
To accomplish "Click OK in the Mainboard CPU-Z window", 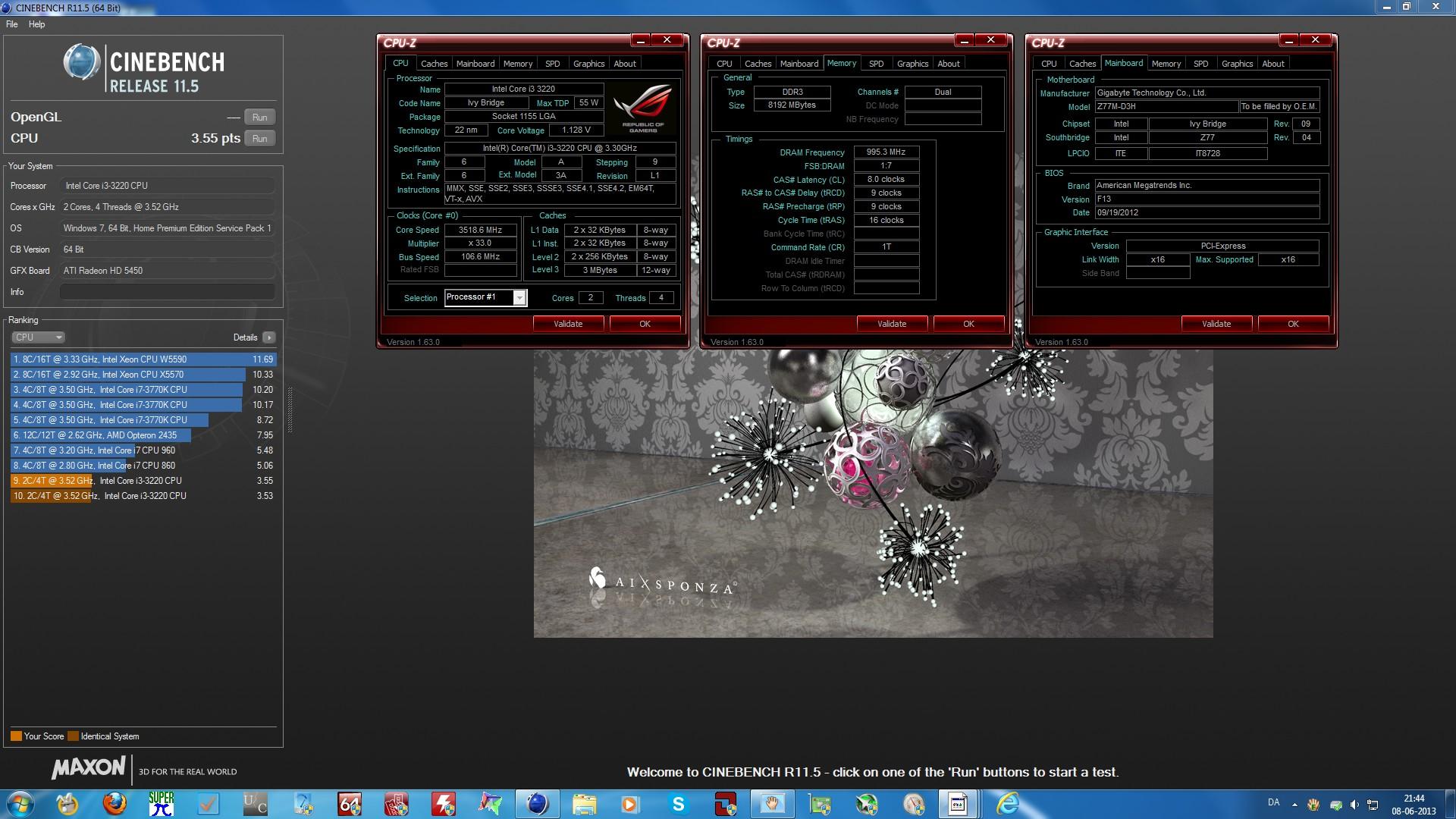I will point(1293,324).
